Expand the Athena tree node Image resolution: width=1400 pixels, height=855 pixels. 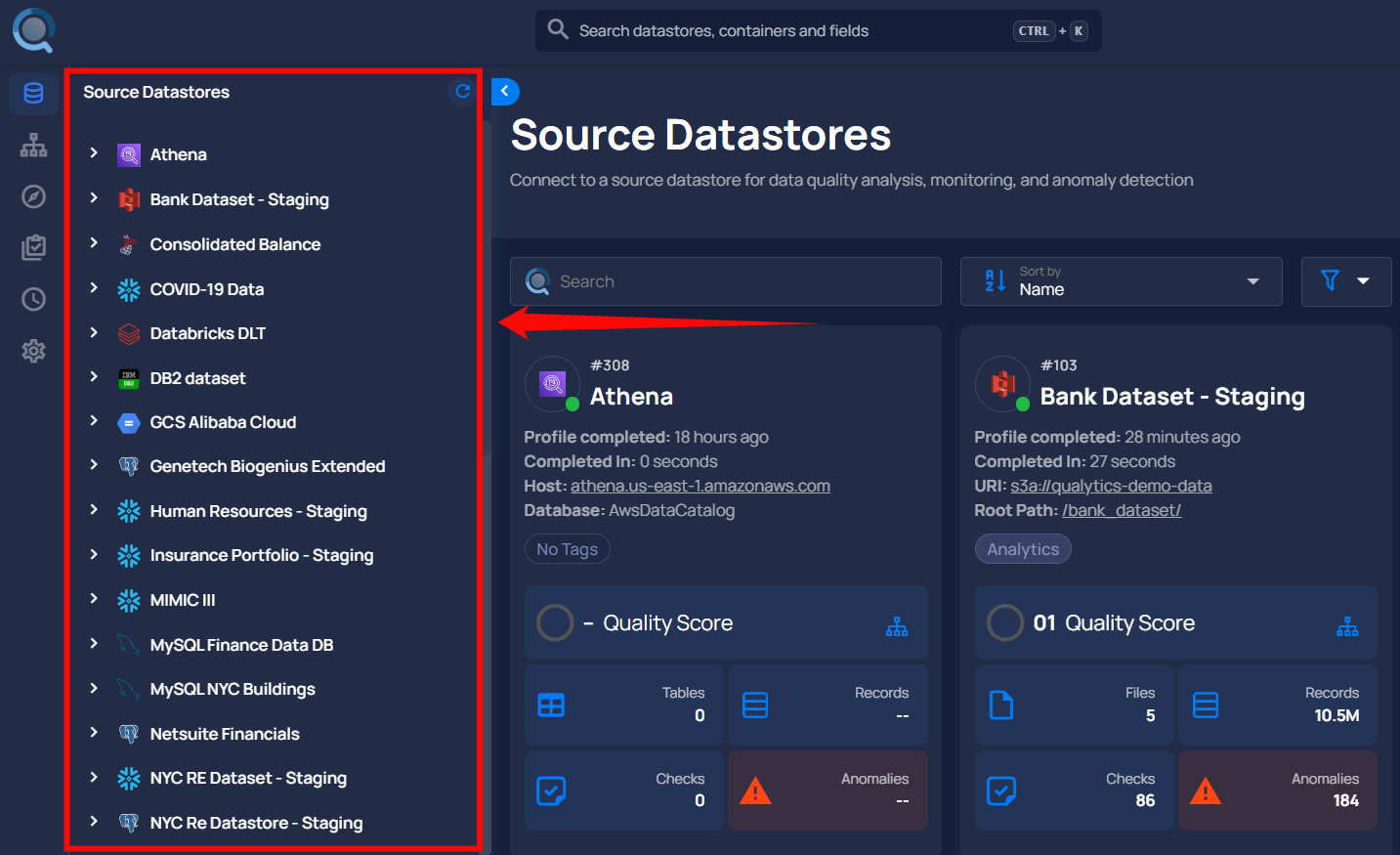click(94, 152)
